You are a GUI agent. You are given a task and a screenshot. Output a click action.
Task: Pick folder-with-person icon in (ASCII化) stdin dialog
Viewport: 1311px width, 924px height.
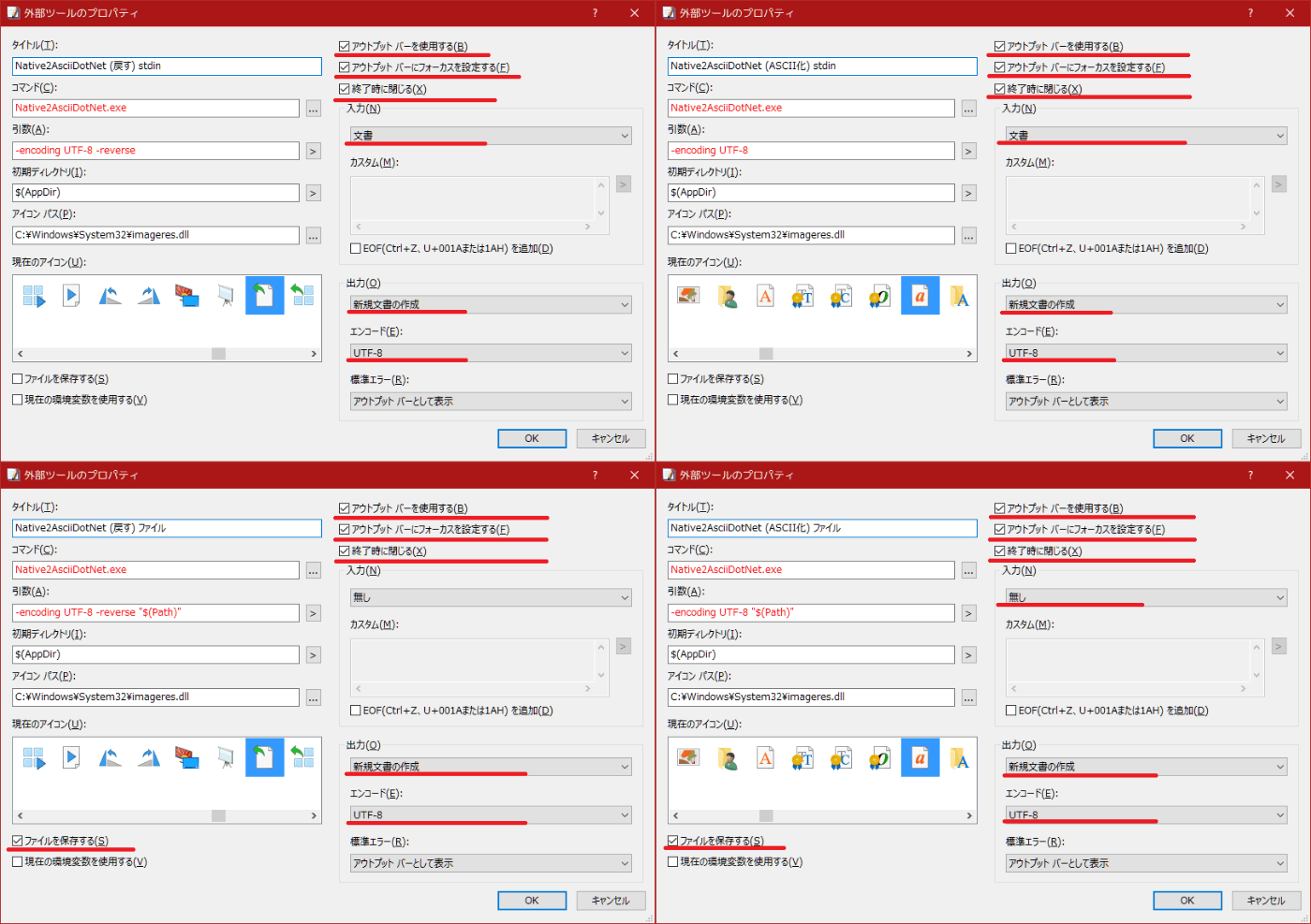click(728, 297)
